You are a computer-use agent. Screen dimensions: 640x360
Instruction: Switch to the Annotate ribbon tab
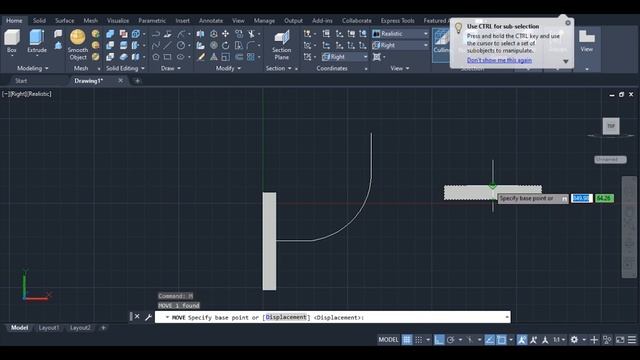(x=211, y=20)
